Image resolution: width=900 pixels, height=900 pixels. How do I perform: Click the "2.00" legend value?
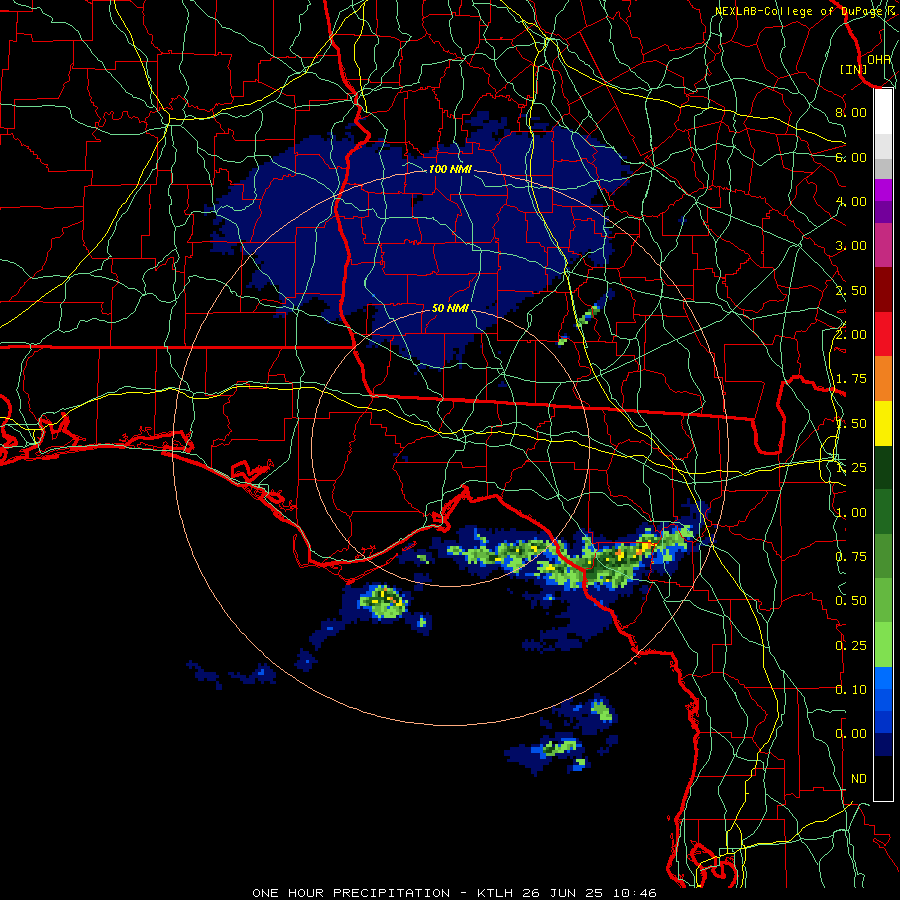[x=851, y=334]
